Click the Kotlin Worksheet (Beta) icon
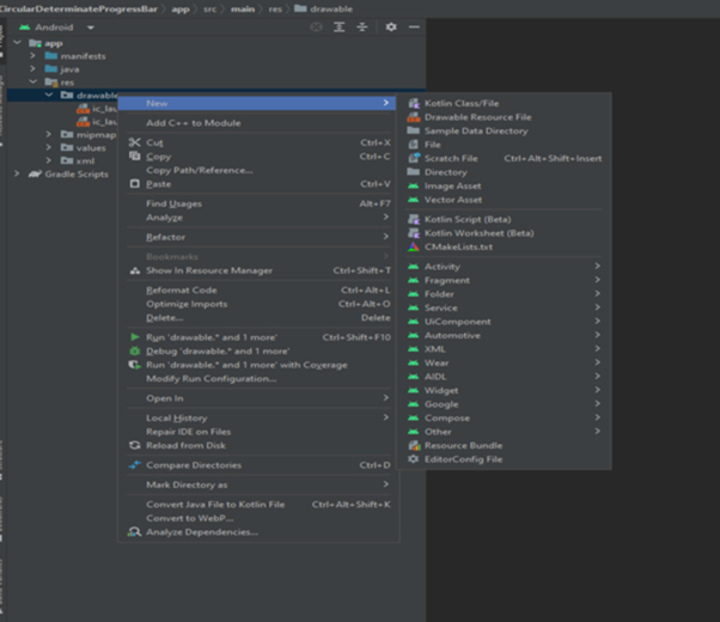The width and height of the screenshot is (720, 622). coord(414,233)
